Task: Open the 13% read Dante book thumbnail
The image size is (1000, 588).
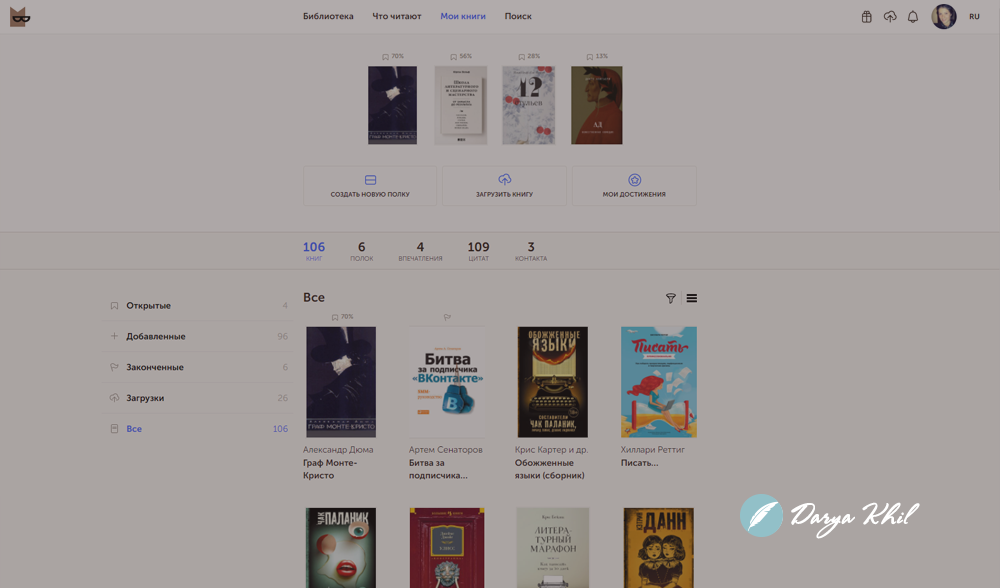Action: pos(596,105)
